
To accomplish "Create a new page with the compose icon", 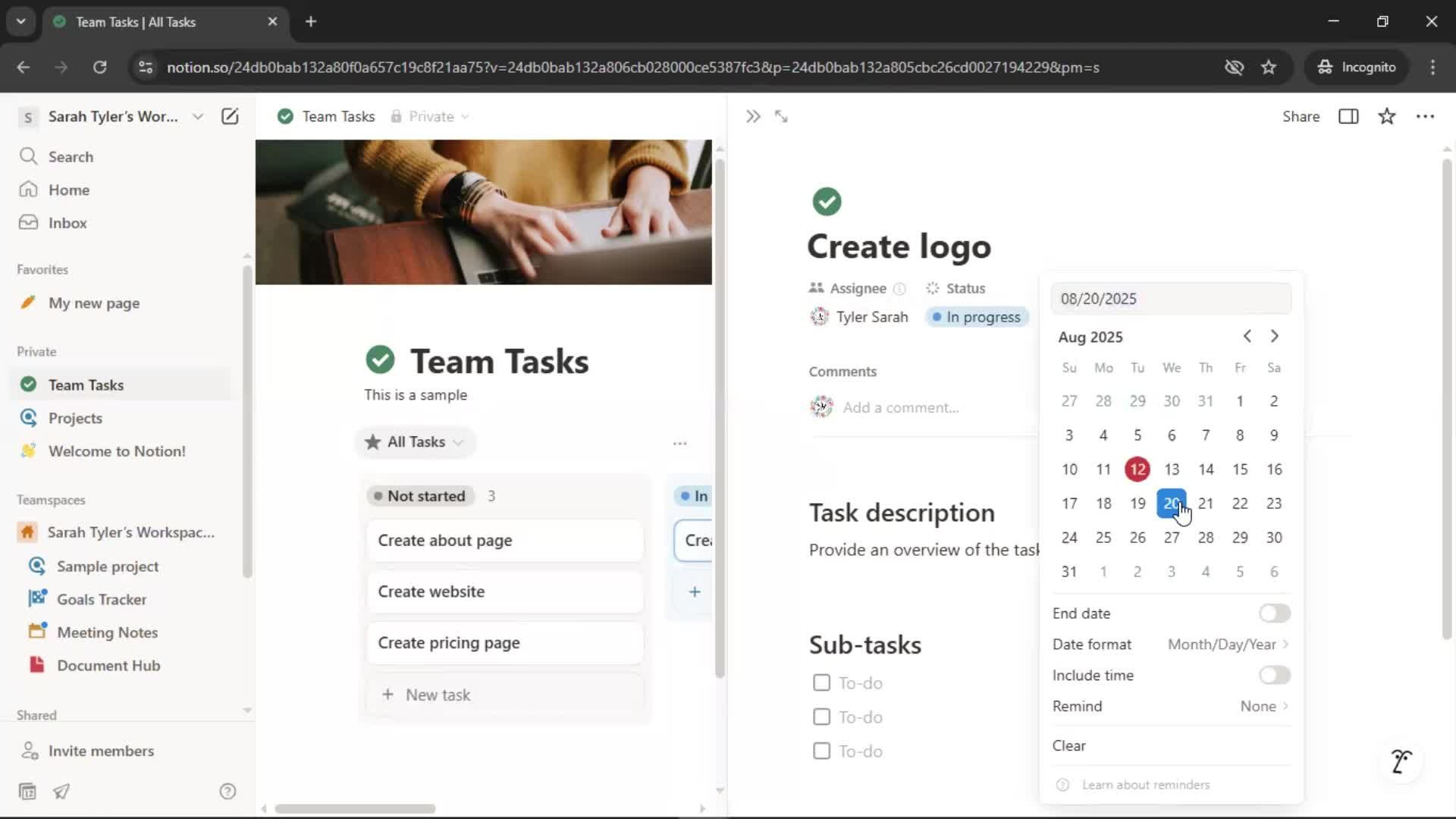I will 230,116.
